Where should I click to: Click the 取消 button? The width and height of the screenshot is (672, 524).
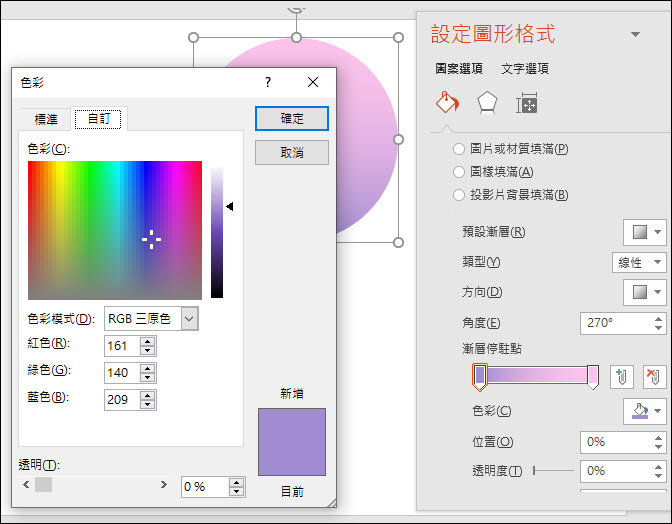point(292,153)
